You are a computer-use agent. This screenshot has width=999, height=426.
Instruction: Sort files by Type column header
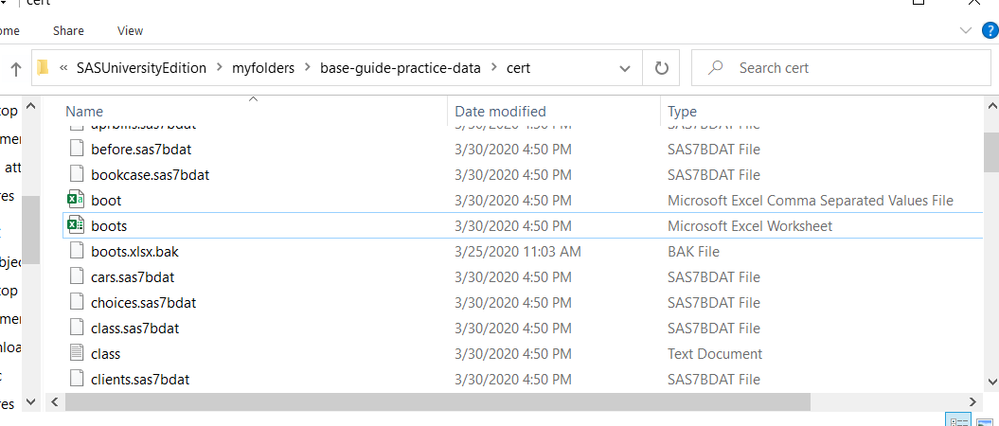coord(682,111)
